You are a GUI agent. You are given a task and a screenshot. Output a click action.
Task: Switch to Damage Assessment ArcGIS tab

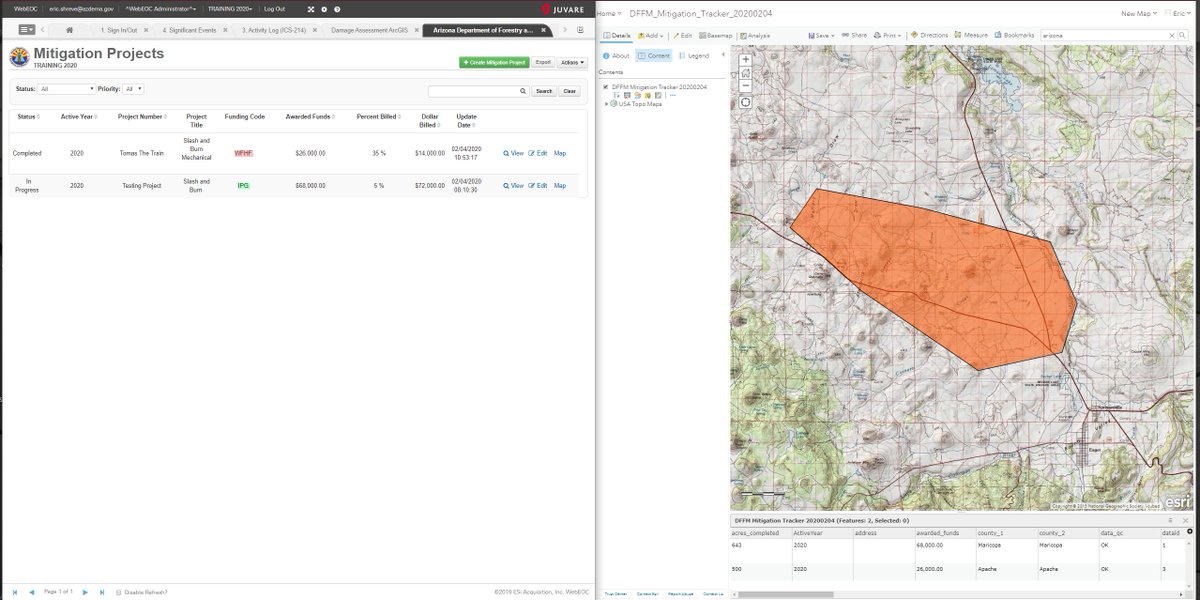[x=369, y=31]
